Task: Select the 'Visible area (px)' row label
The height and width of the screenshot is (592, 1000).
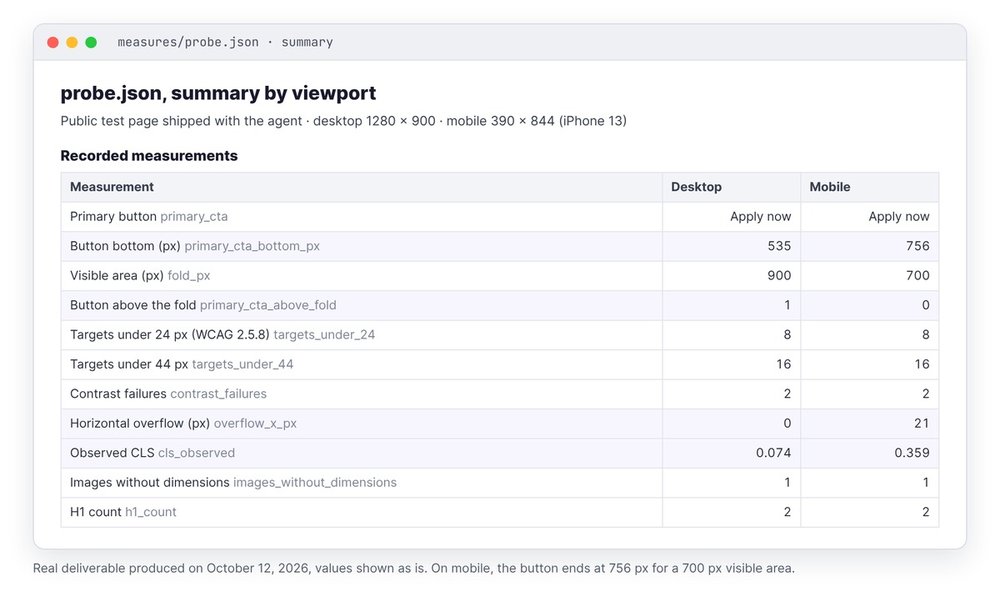Action: click(x=117, y=275)
